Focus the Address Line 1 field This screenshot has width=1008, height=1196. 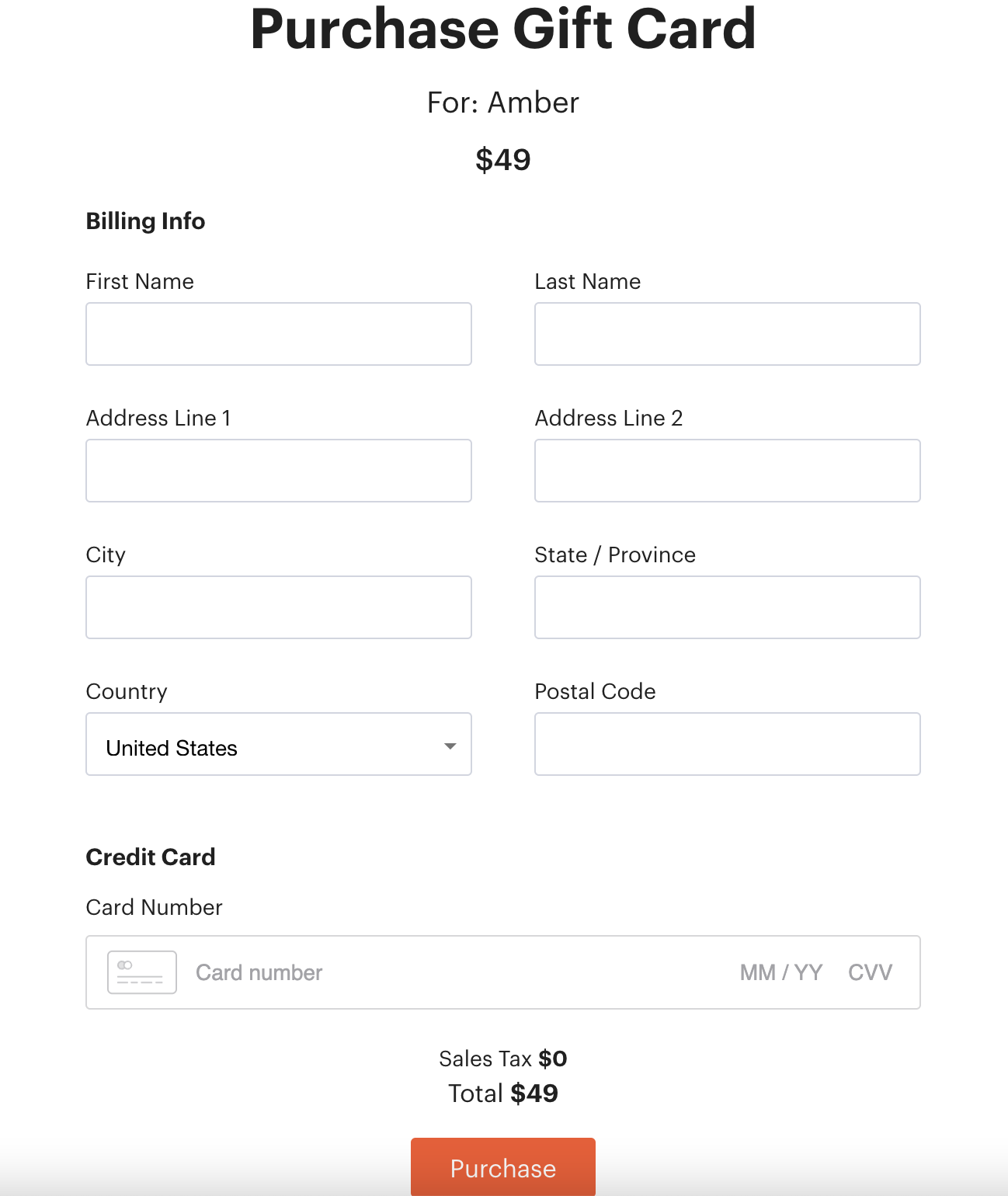click(279, 471)
